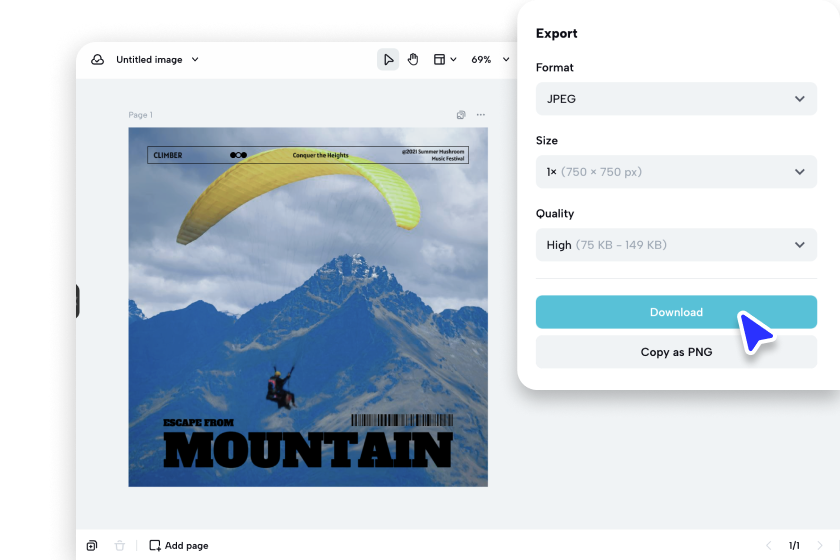The width and height of the screenshot is (840, 560).
Task: Click the Add page button
Action: (179, 546)
